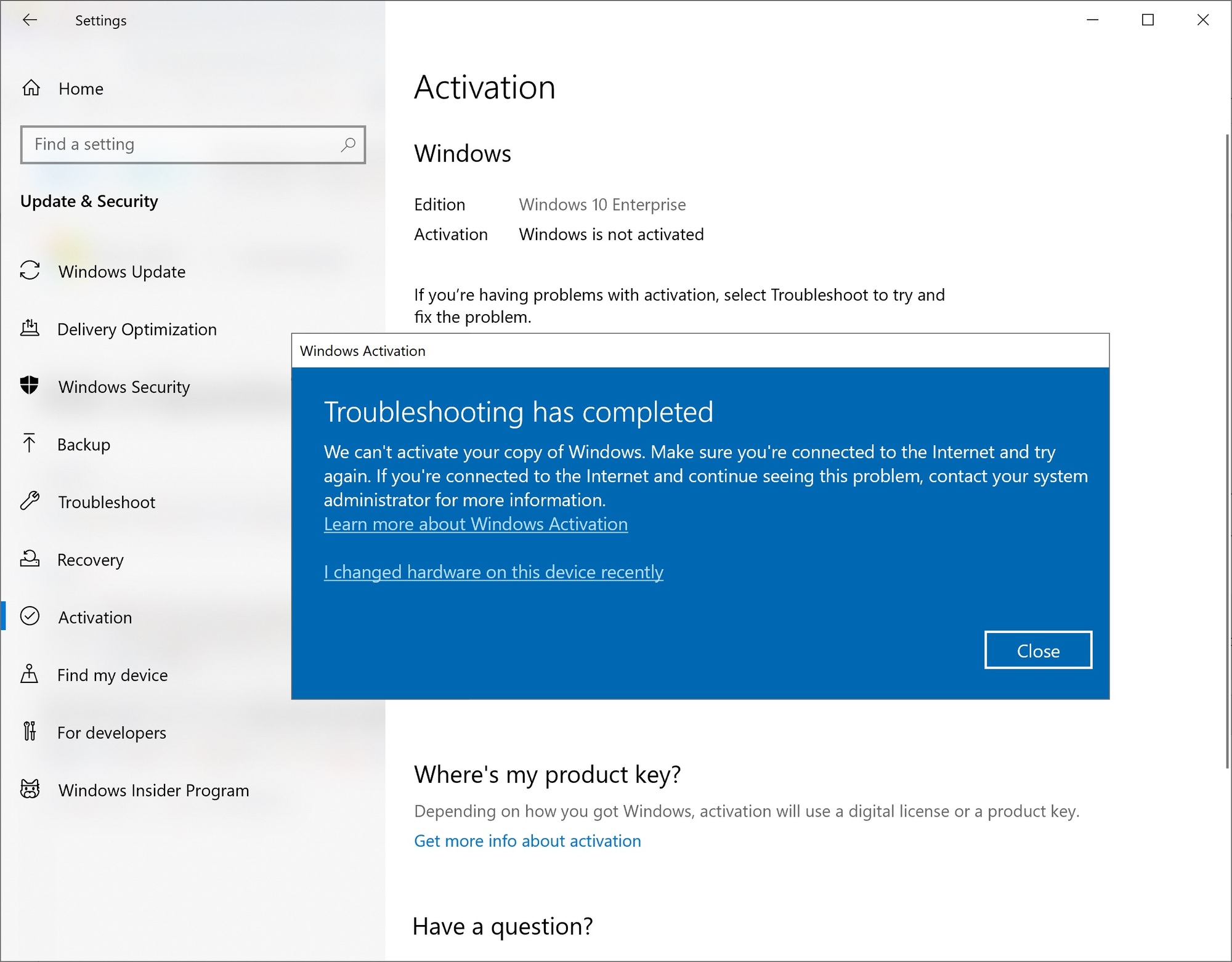Click the Backup arrow icon
The height and width of the screenshot is (962, 1232).
point(29,443)
